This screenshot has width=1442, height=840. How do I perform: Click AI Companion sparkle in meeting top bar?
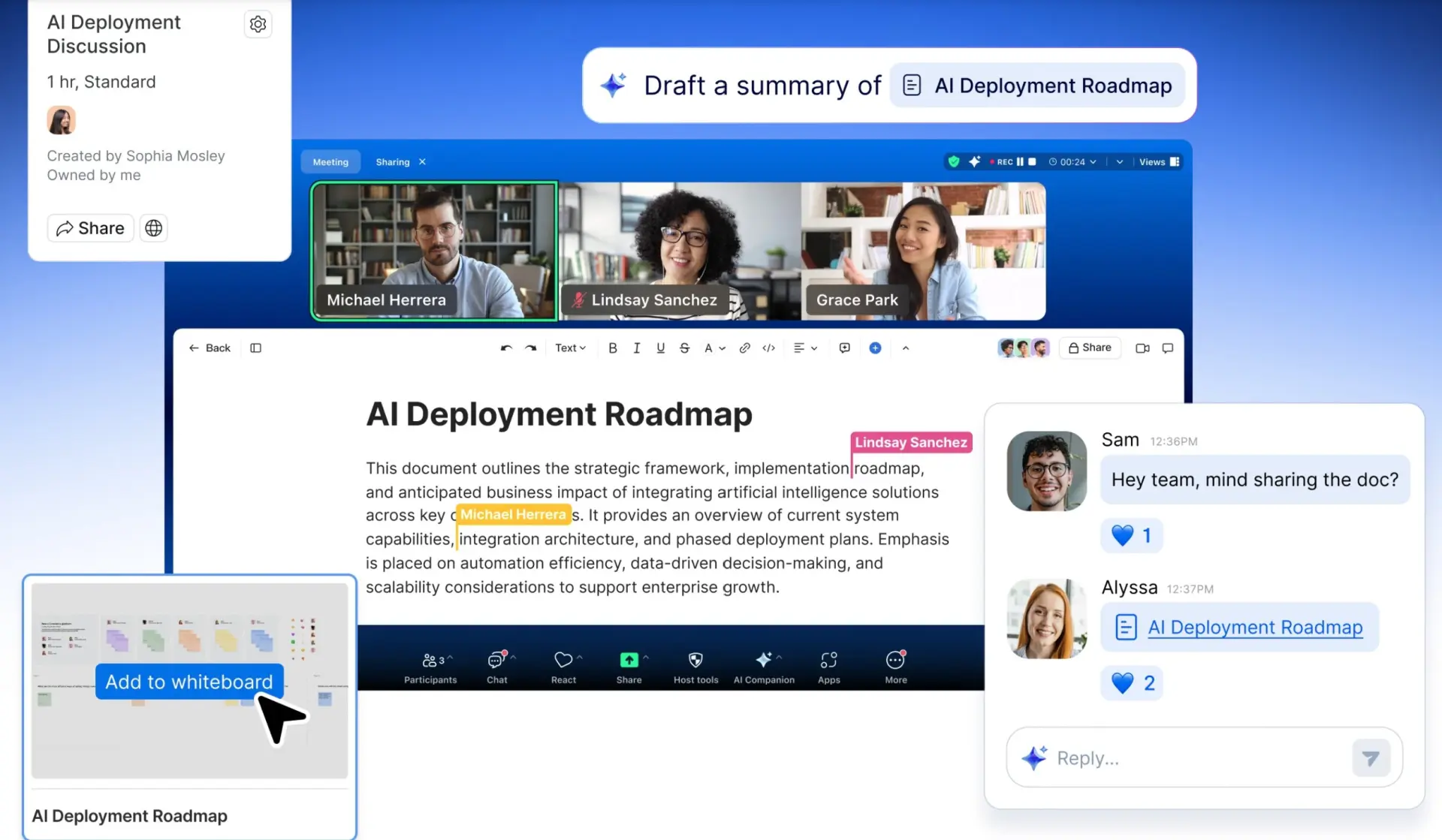click(x=974, y=161)
